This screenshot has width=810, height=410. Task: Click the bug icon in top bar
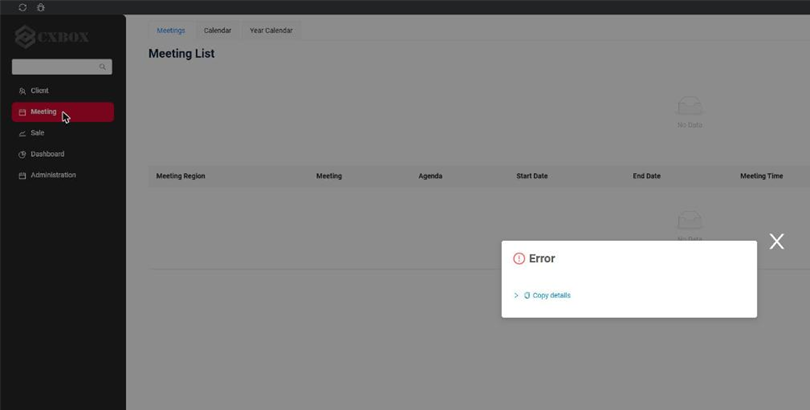coord(41,7)
